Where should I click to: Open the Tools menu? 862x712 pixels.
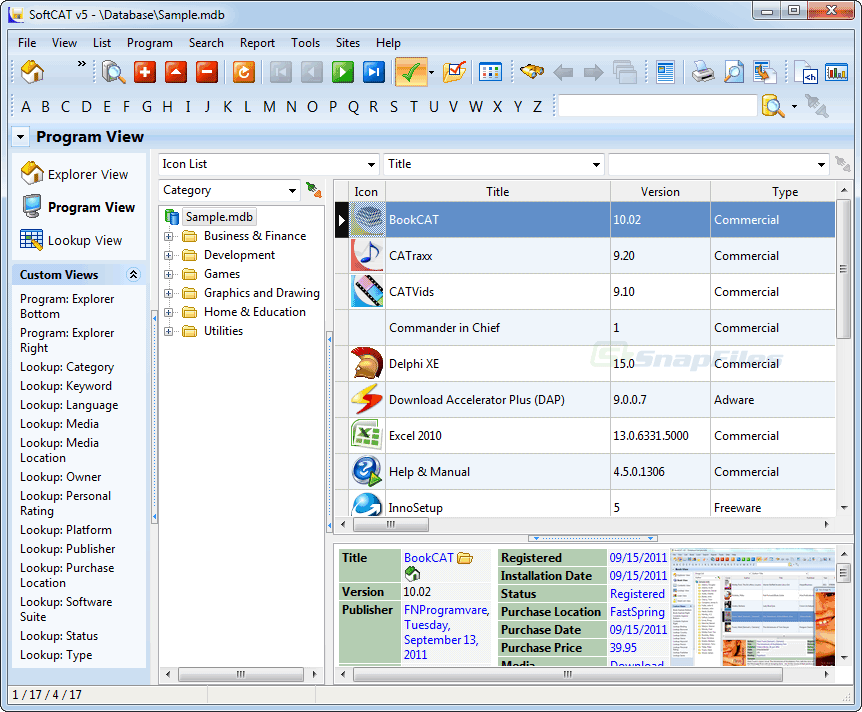point(305,43)
